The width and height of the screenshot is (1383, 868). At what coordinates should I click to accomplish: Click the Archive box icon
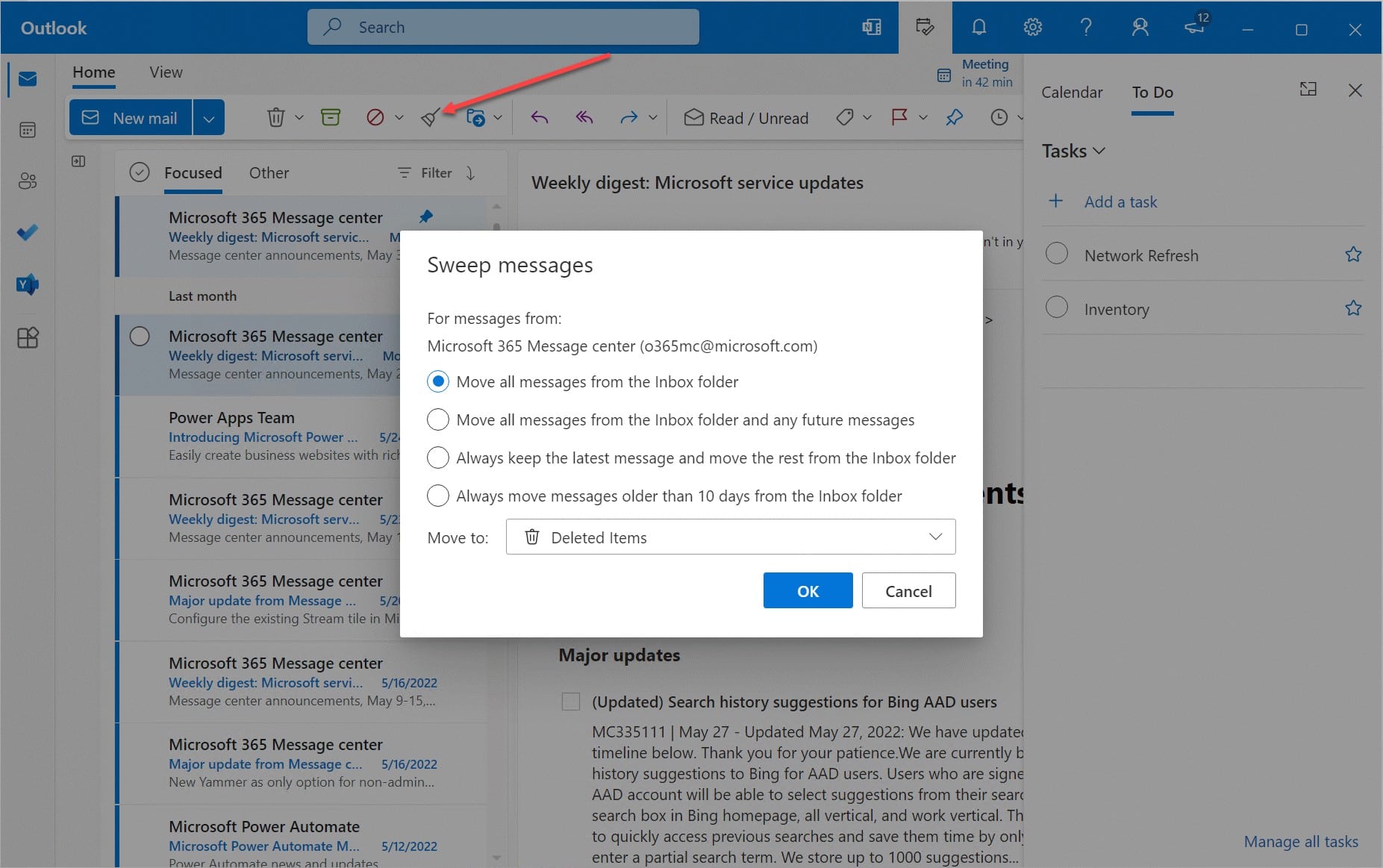[331, 117]
